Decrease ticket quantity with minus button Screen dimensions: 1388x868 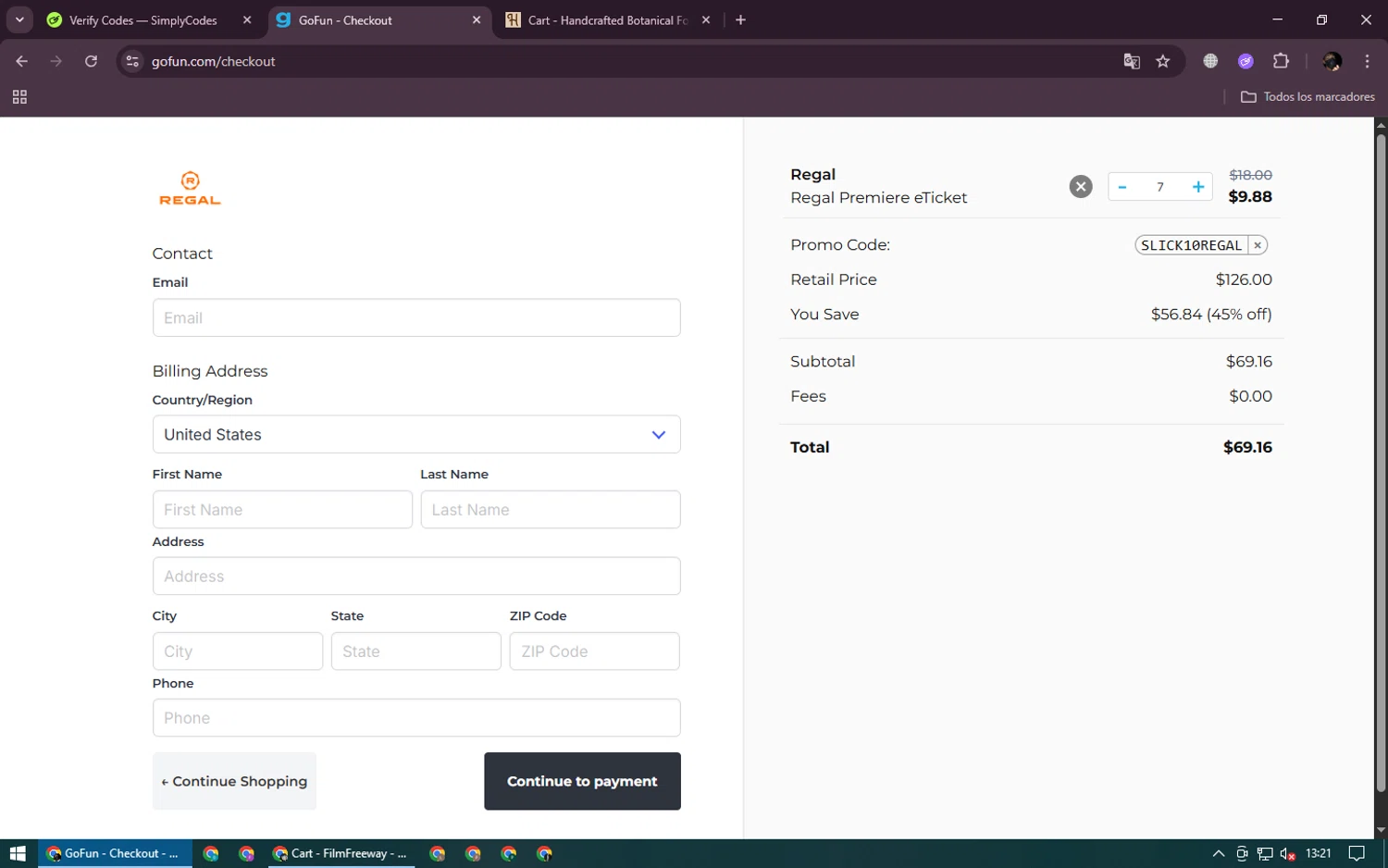[x=1122, y=187]
